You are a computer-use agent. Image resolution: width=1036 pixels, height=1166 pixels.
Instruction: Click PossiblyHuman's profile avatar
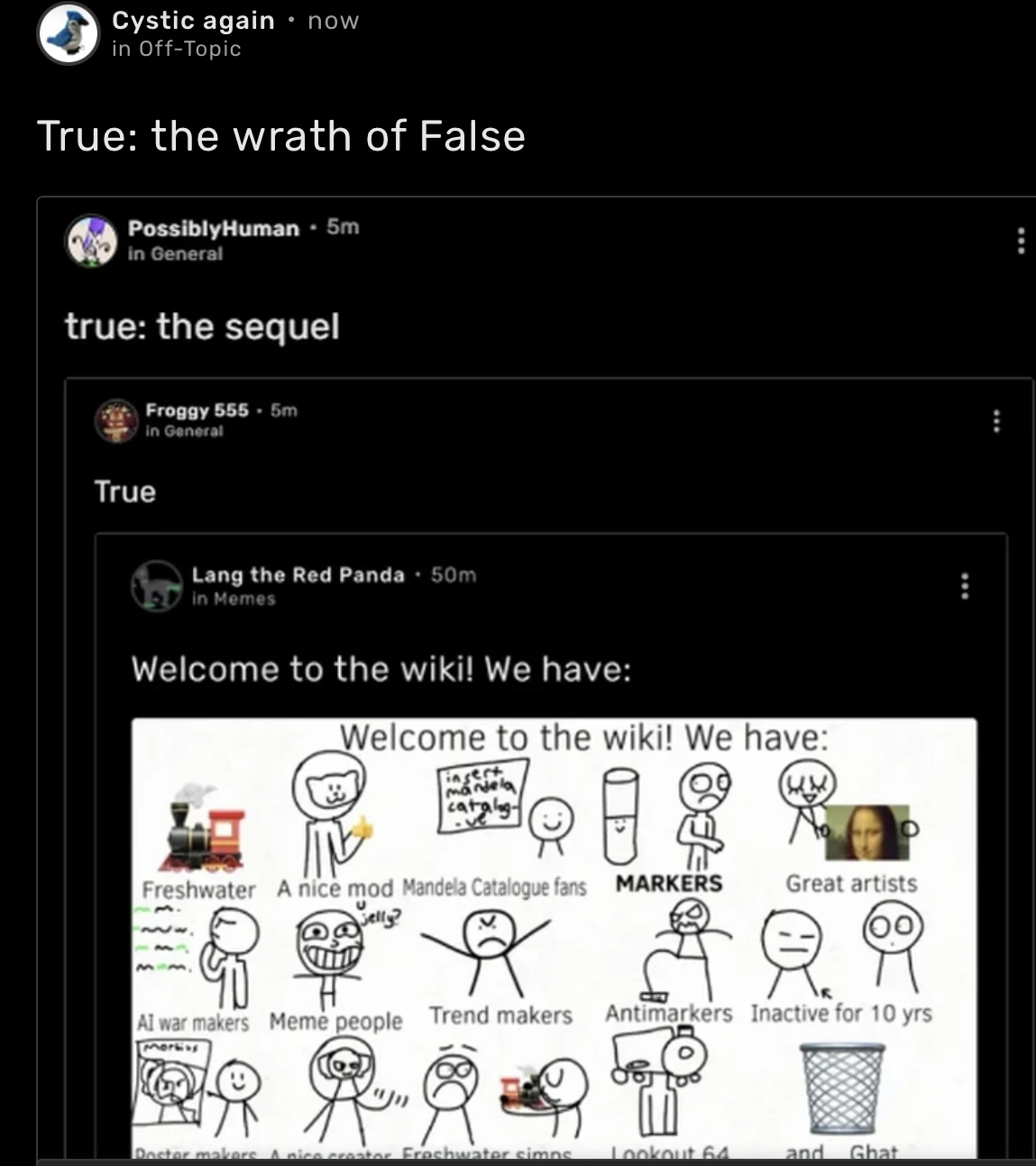[x=90, y=240]
